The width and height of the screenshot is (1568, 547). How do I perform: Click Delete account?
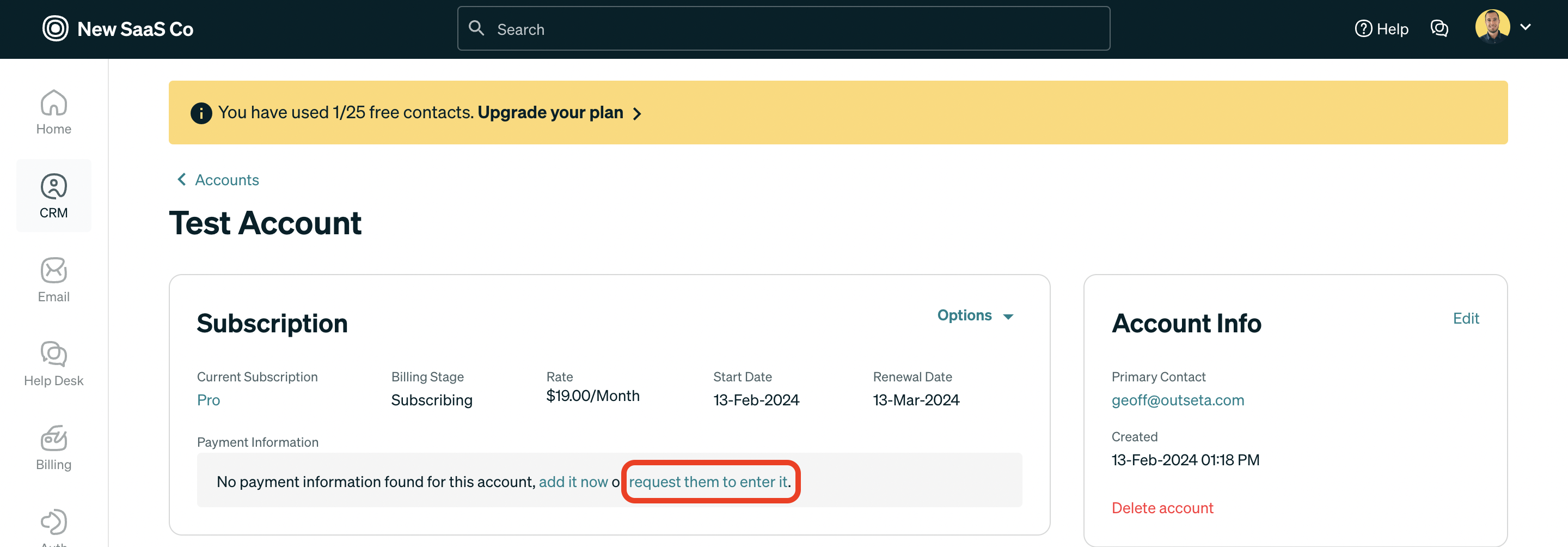point(1162,507)
